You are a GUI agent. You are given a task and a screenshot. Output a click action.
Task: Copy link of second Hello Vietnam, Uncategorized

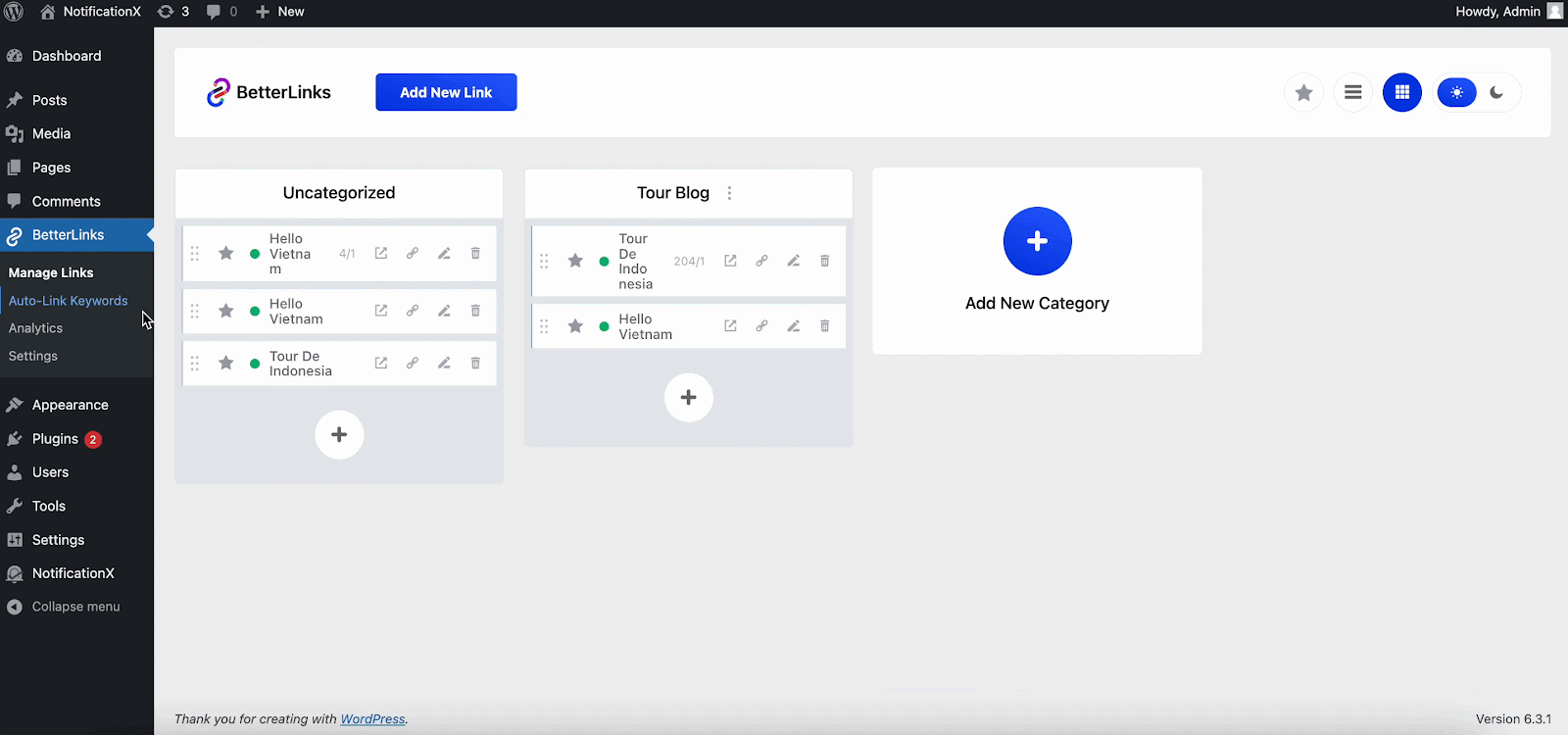click(413, 311)
